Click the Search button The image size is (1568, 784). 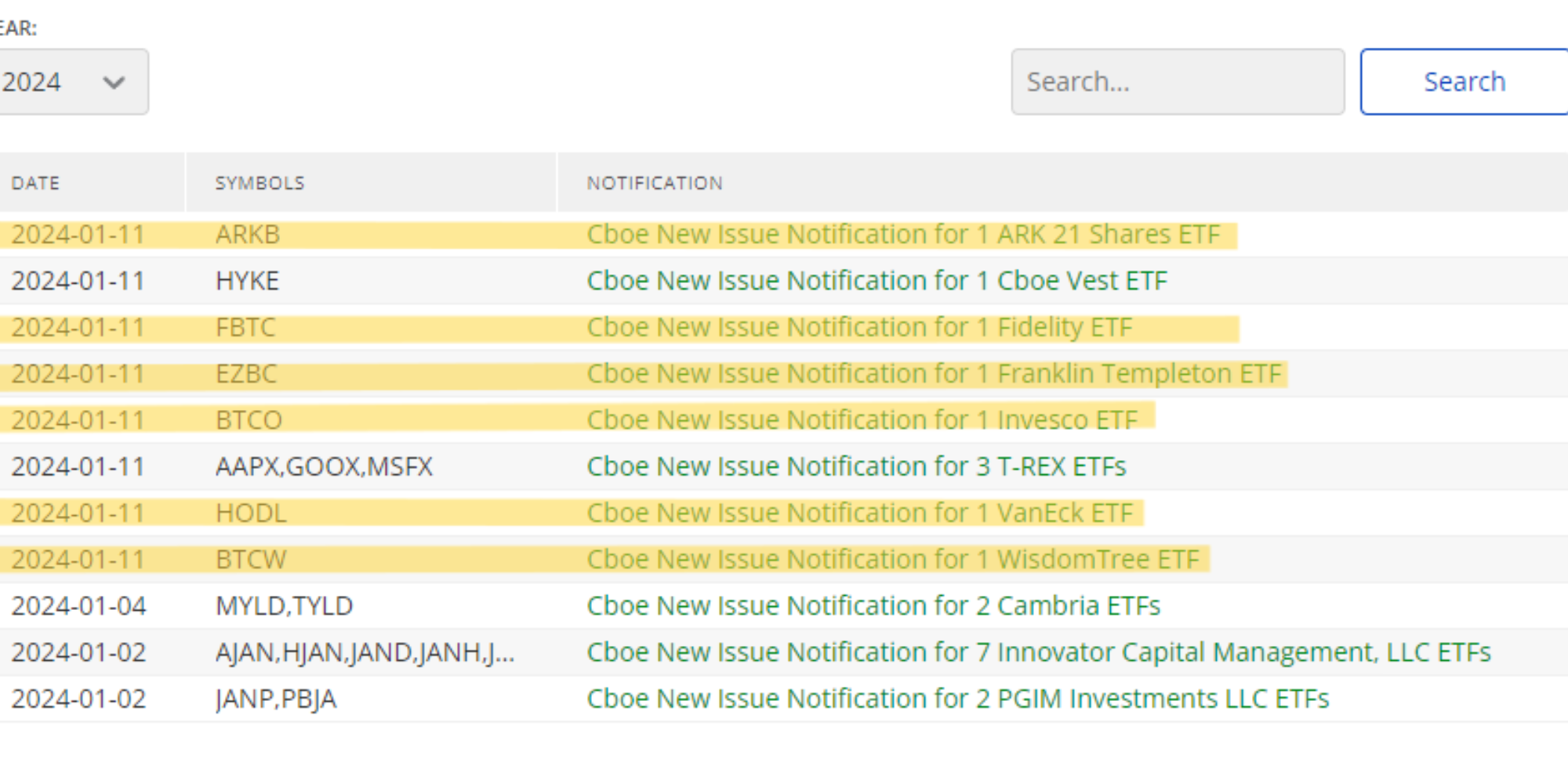point(1463,81)
